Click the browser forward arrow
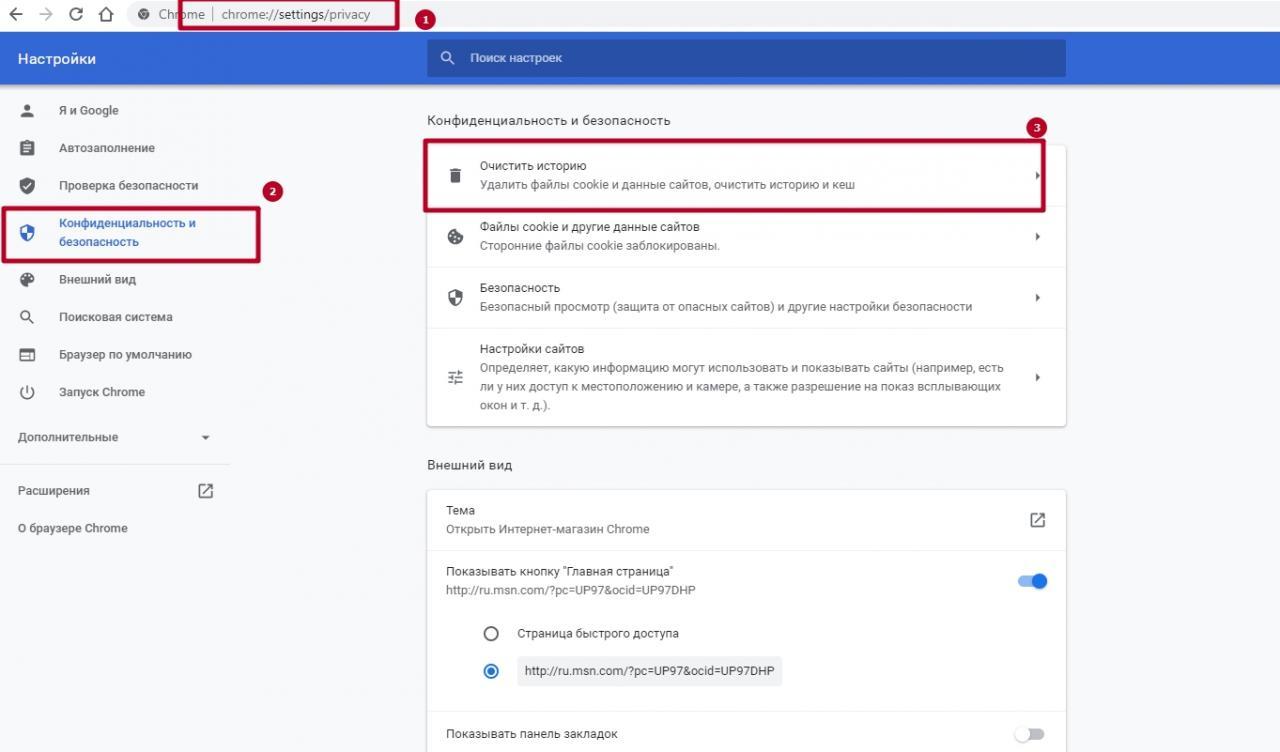The width and height of the screenshot is (1280, 752). pos(45,14)
